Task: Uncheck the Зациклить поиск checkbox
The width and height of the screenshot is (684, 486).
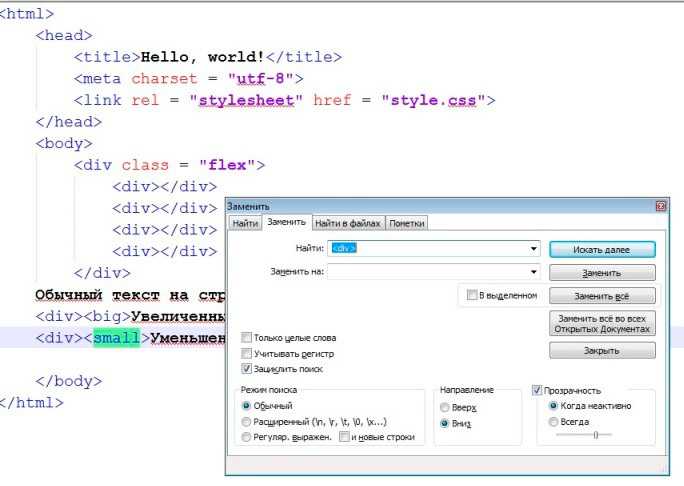Action: click(x=246, y=369)
